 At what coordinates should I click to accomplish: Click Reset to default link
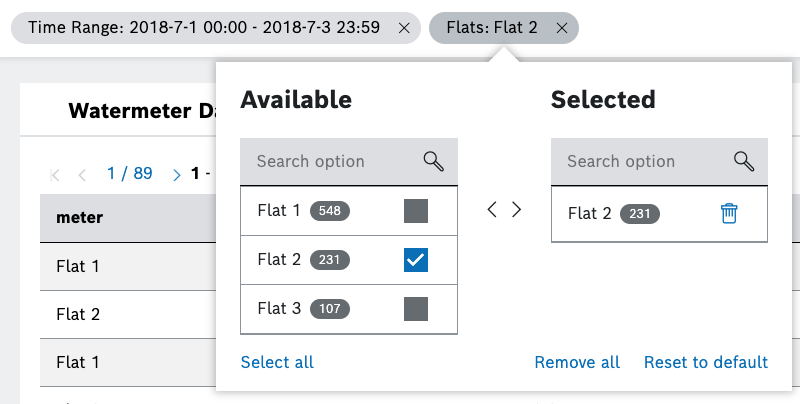tap(706, 362)
